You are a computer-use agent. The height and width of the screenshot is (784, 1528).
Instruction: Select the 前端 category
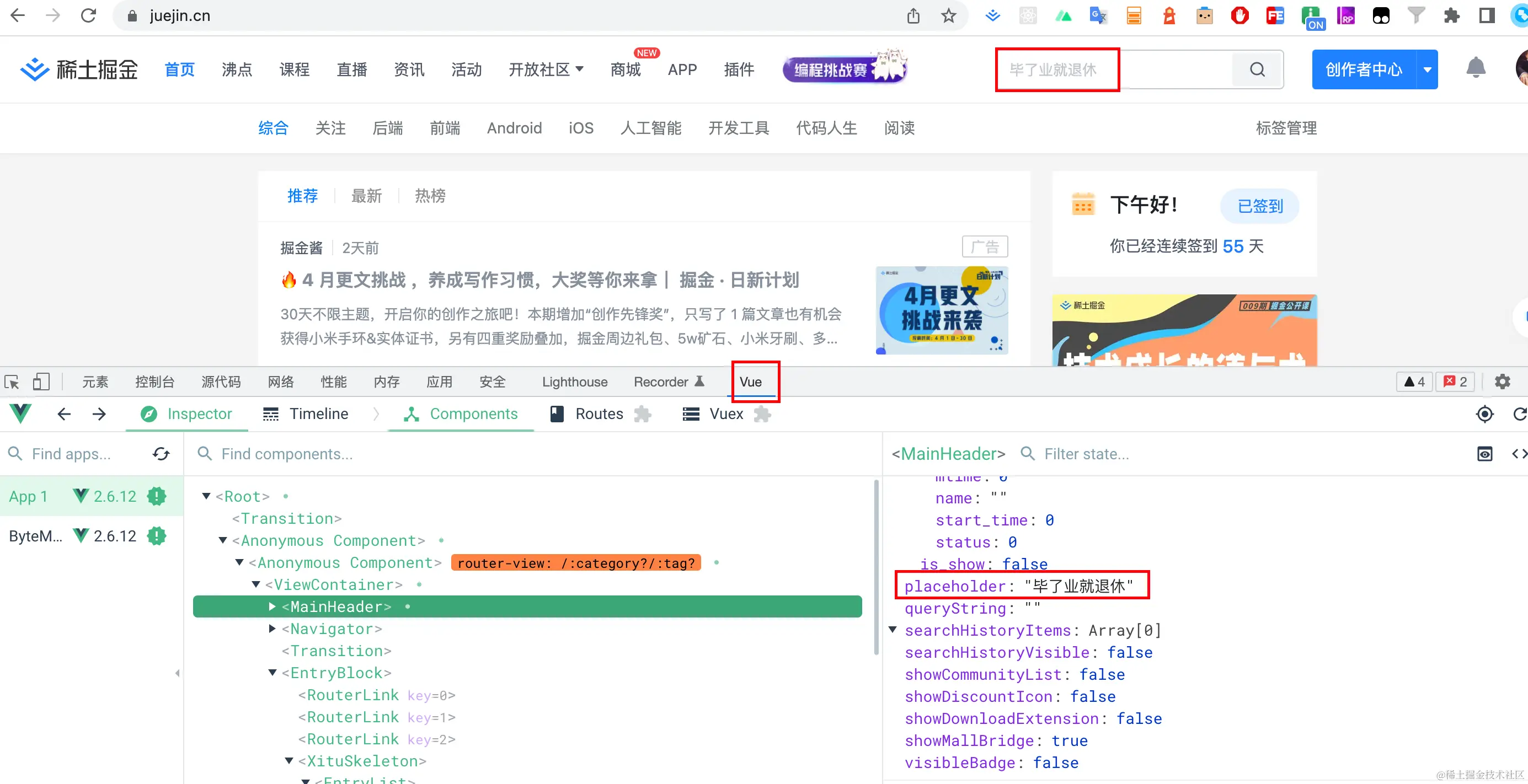(x=444, y=127)
